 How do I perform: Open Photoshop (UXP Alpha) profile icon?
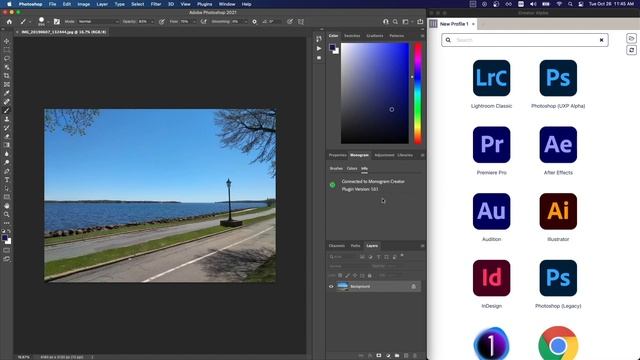click(558, 78)
